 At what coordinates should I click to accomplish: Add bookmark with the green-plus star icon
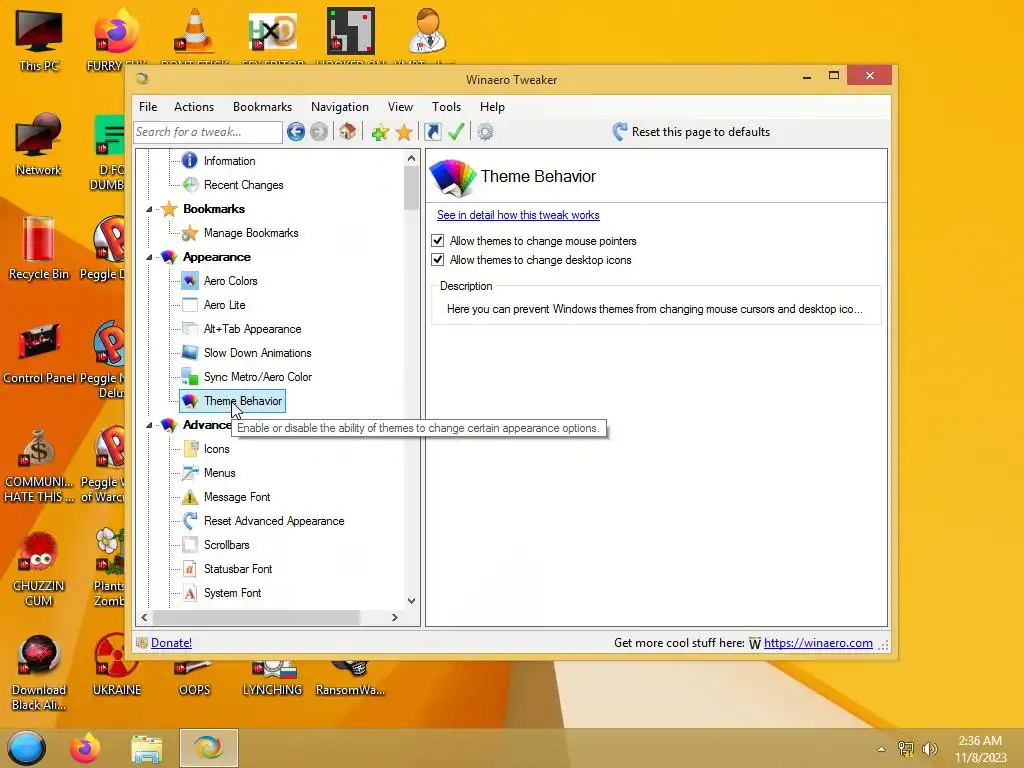(380, 133)
